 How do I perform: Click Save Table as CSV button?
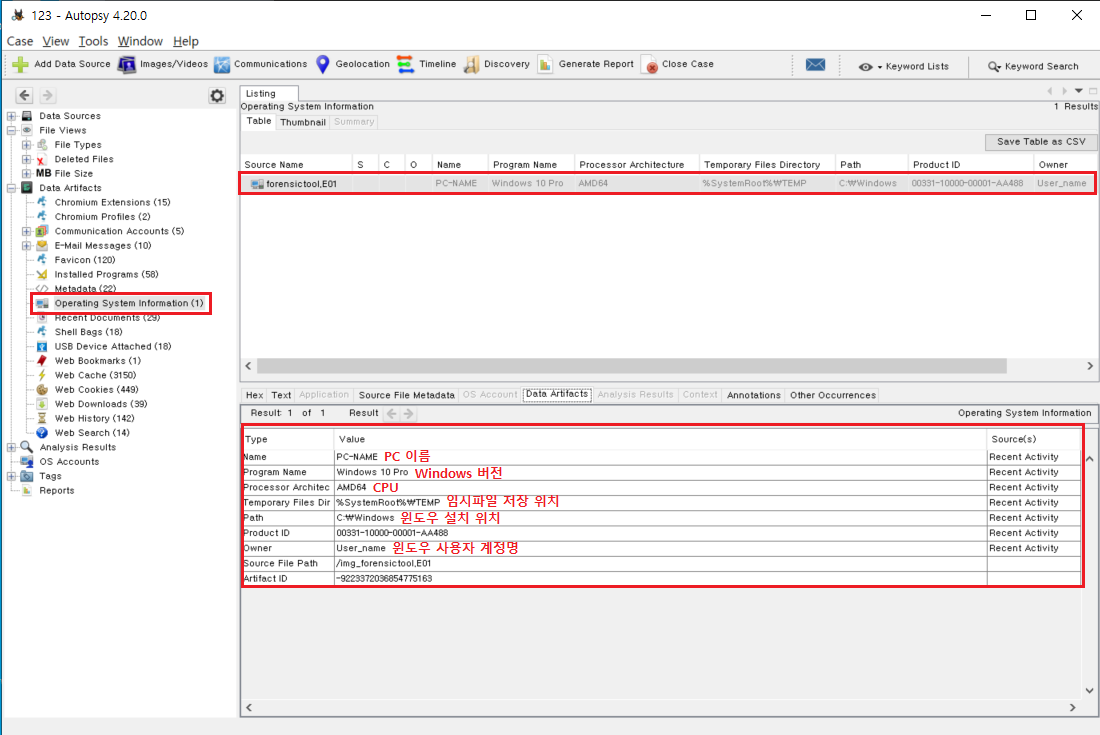pos(1041,142)
